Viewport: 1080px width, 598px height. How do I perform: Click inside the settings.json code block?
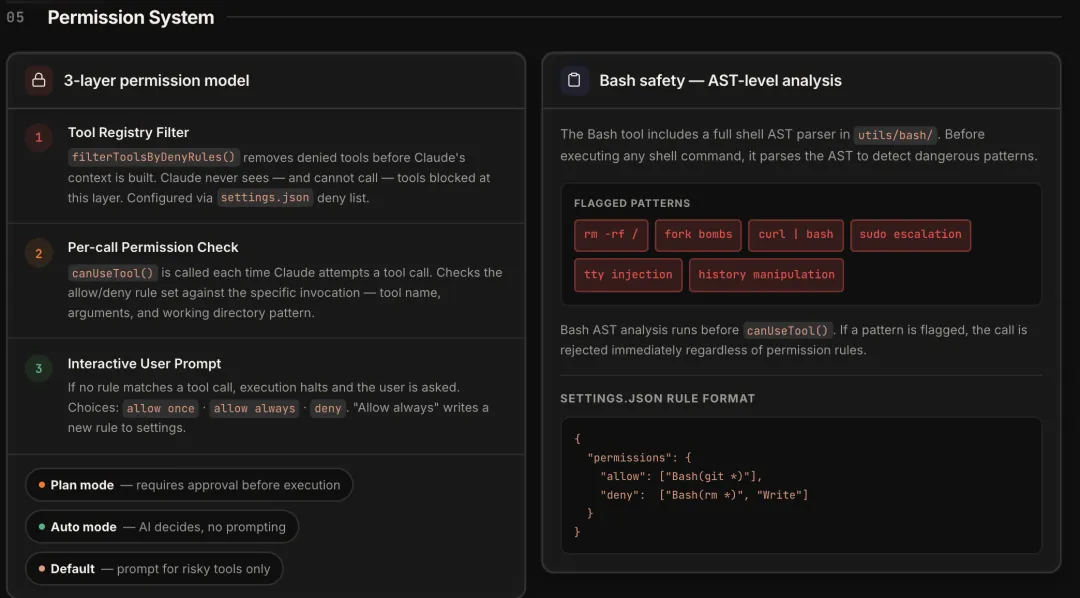pyautogui.click(x=800, y=485)
